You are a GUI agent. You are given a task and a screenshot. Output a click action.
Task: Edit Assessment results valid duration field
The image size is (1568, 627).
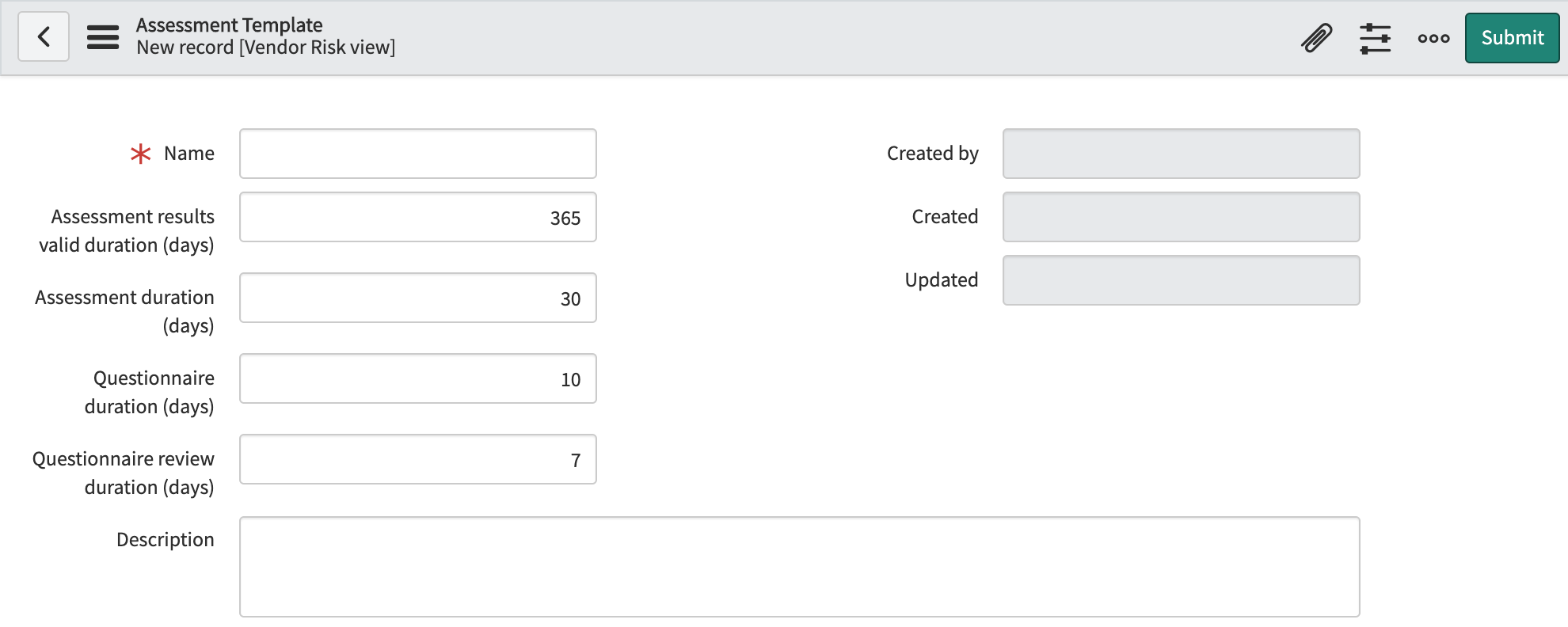point(418,217)
